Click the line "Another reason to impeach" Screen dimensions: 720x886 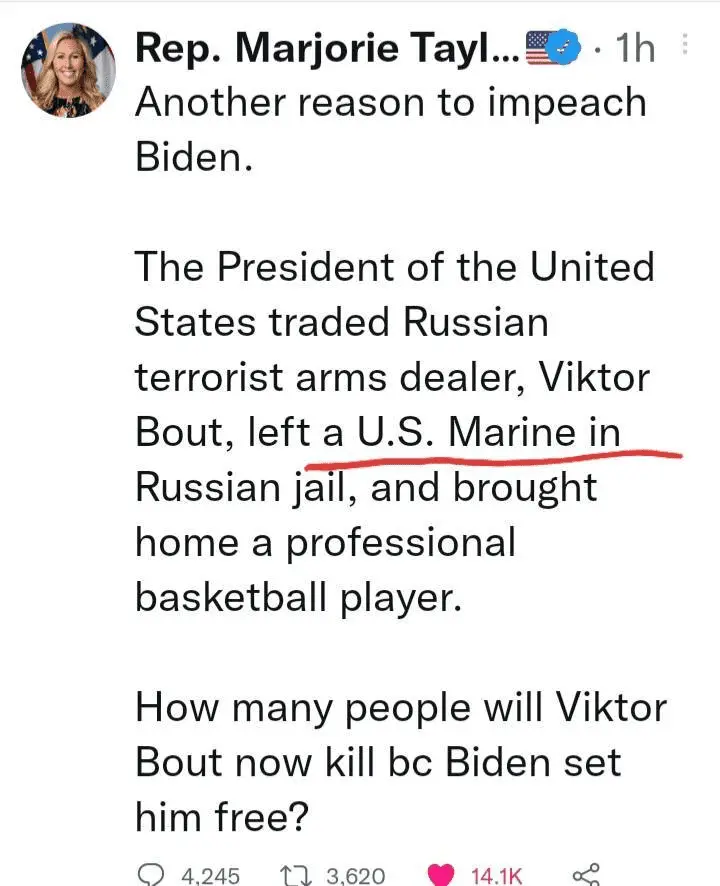(x=391, y=102)
